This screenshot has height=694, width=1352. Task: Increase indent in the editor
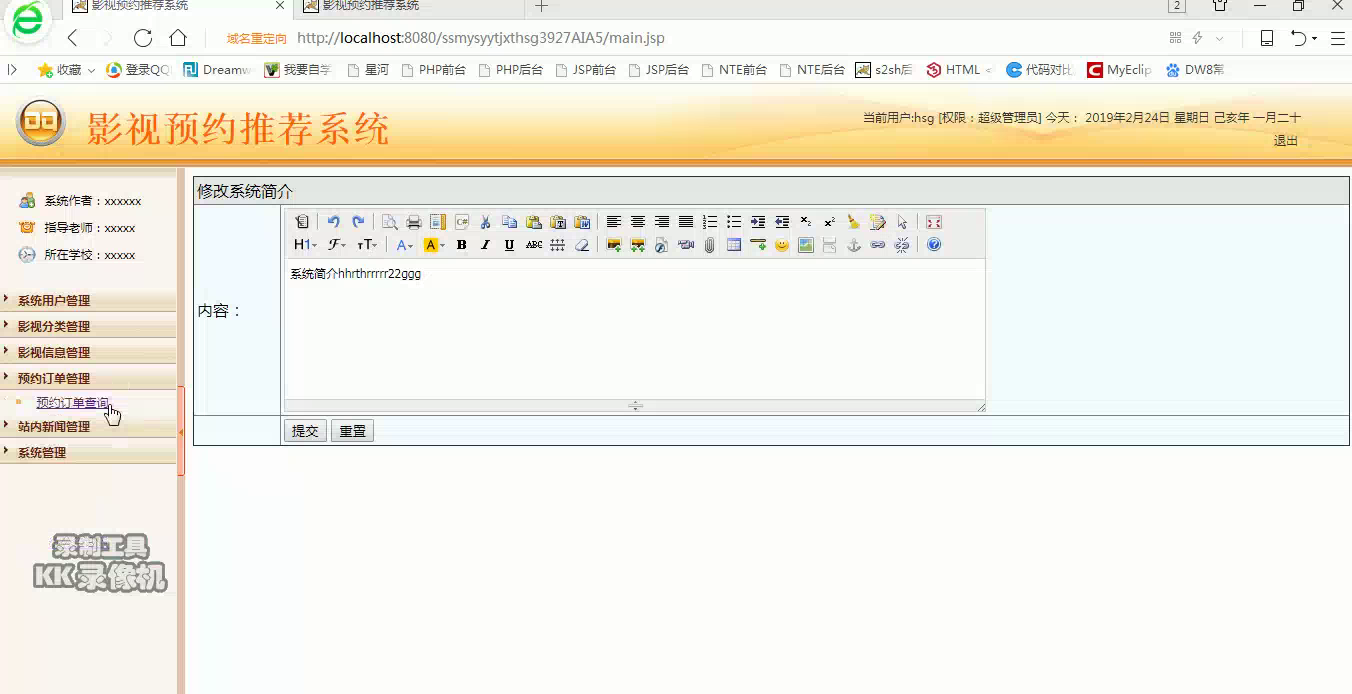pos(758,222)
